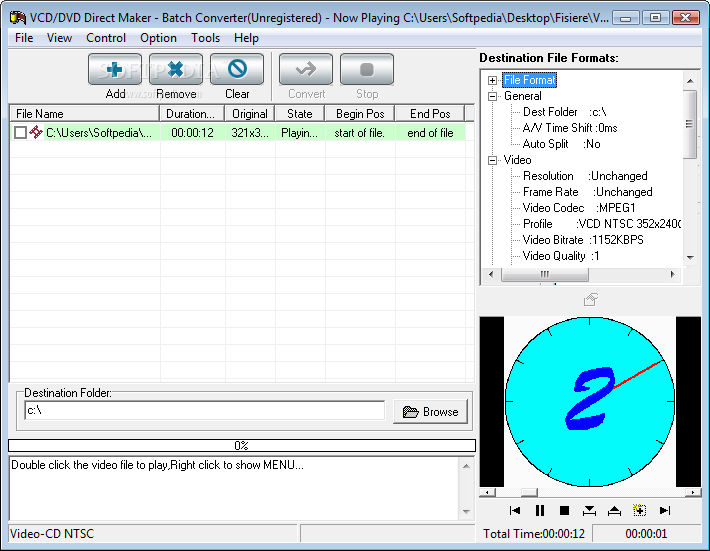710x551 pixels.
Task: Open the File menu
Action: (24, 38)
